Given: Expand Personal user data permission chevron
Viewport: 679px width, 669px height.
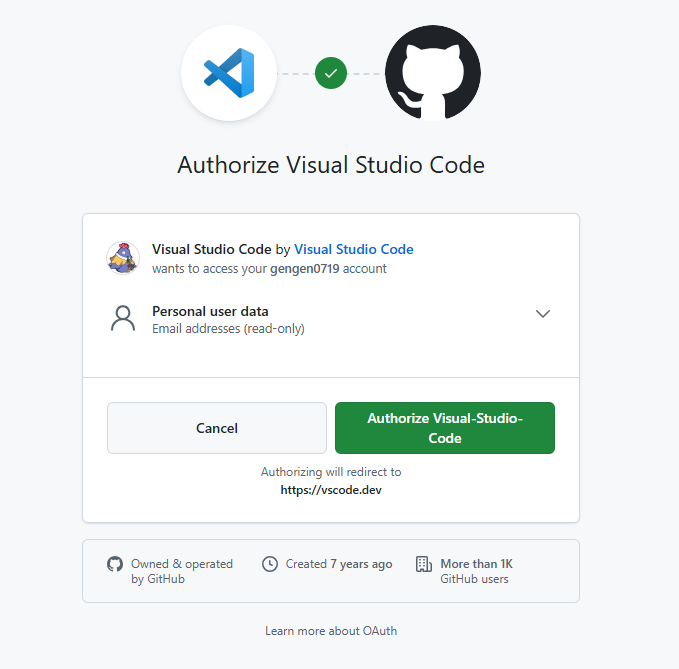Looking at the screenshot, I should (543, 313).
